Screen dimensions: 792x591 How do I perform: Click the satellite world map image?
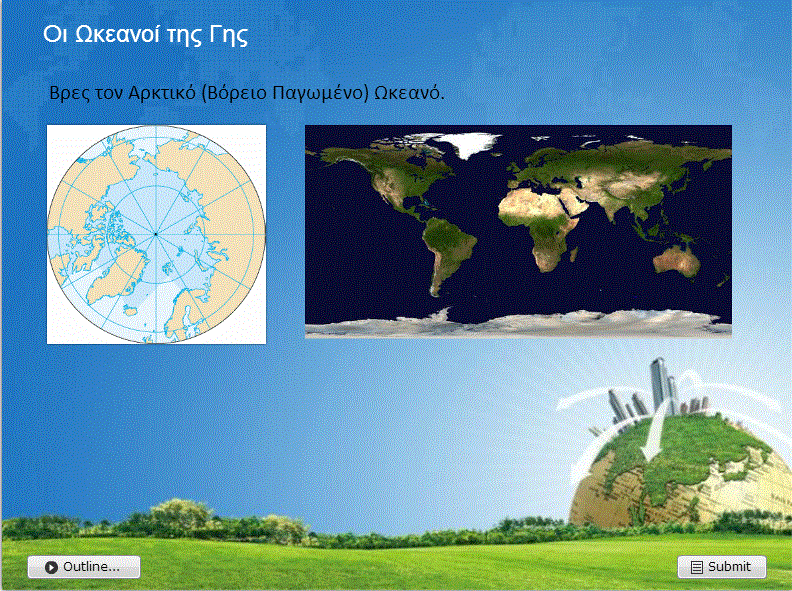[x=518, y=231]
